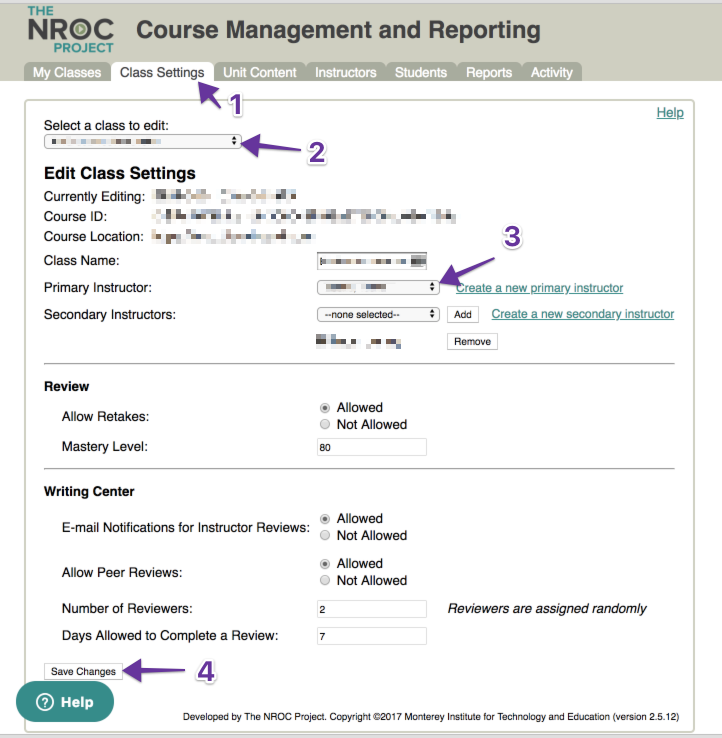722x738 pixels.
Task: Select Allowed for Allow Peer Reviews
Action: [x=325, y=564]
